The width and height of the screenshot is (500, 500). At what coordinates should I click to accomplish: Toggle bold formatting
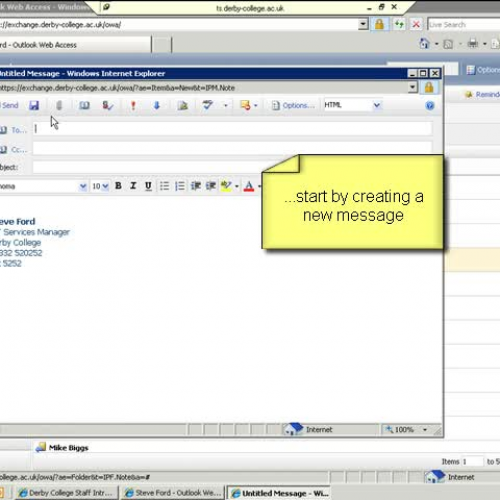pos(118,186)
